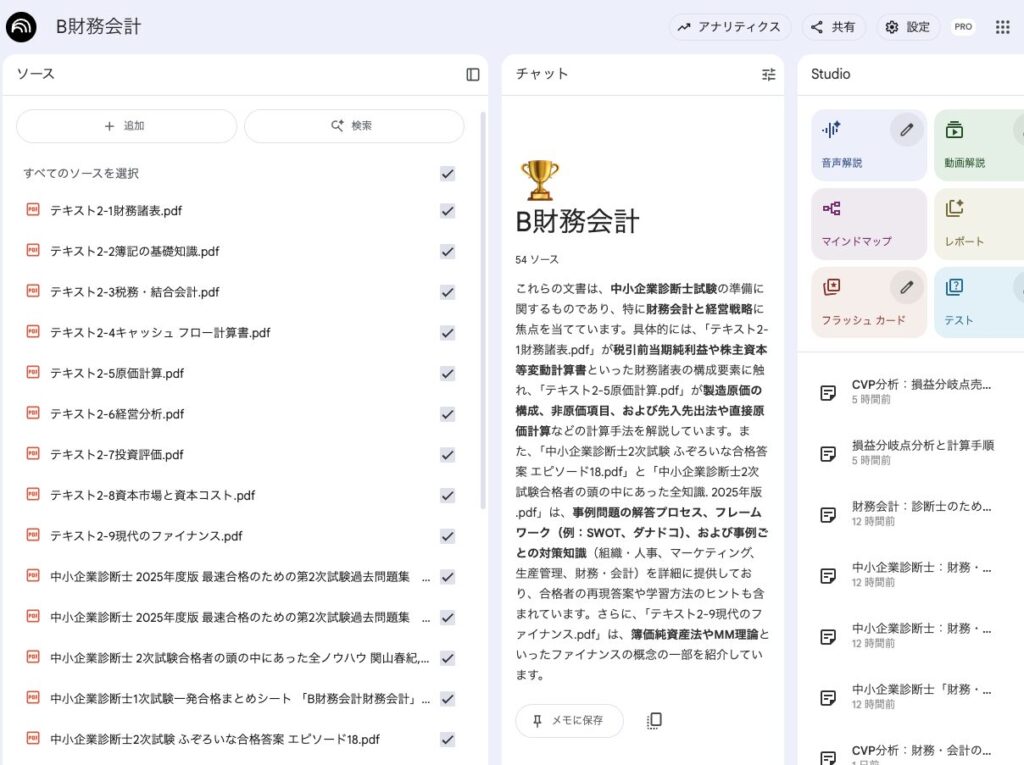Click the copy summary icon

pyautogui.click(x=654, y=721)
